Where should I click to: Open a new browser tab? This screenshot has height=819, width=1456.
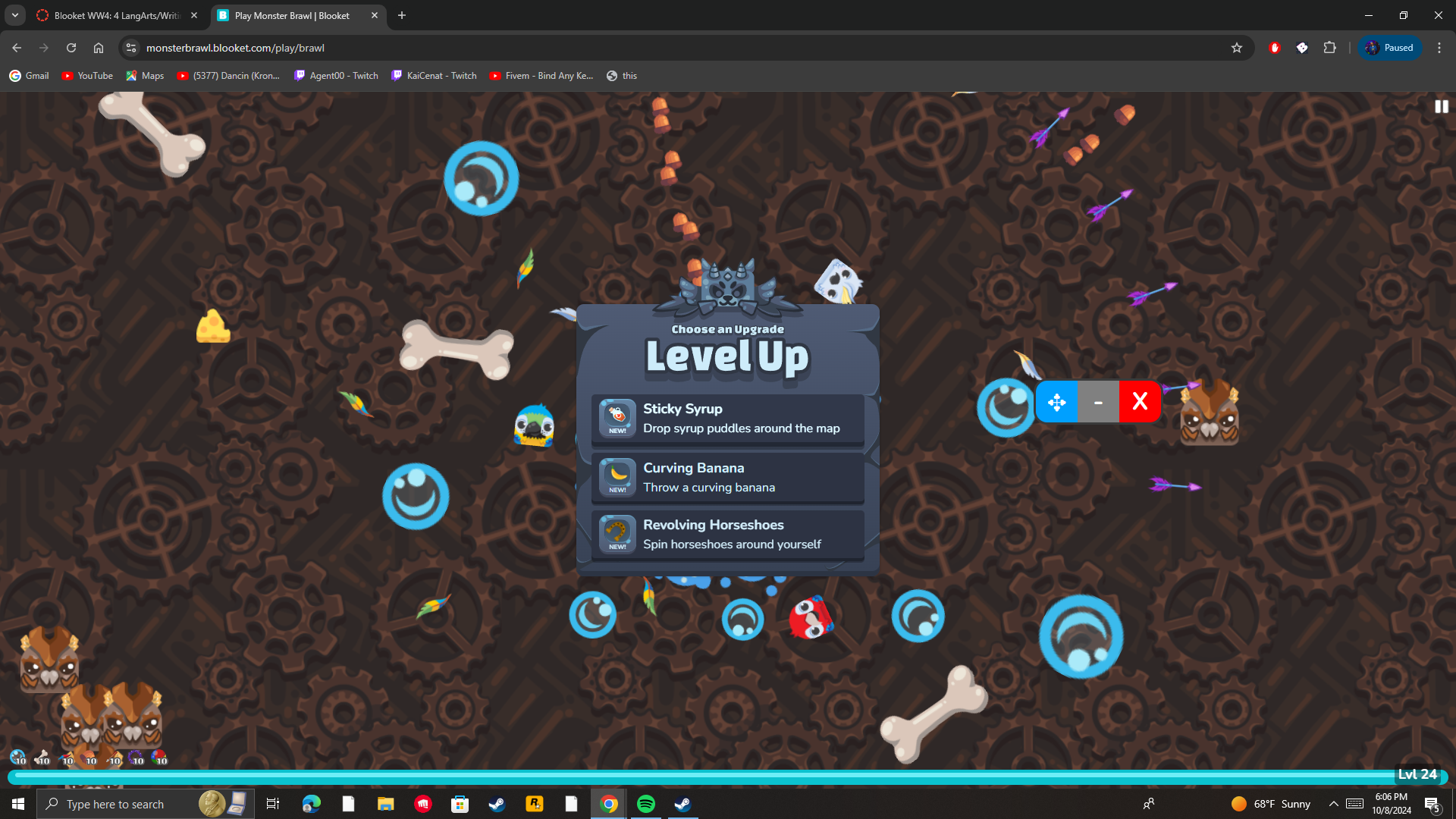(x=402, y=15)
